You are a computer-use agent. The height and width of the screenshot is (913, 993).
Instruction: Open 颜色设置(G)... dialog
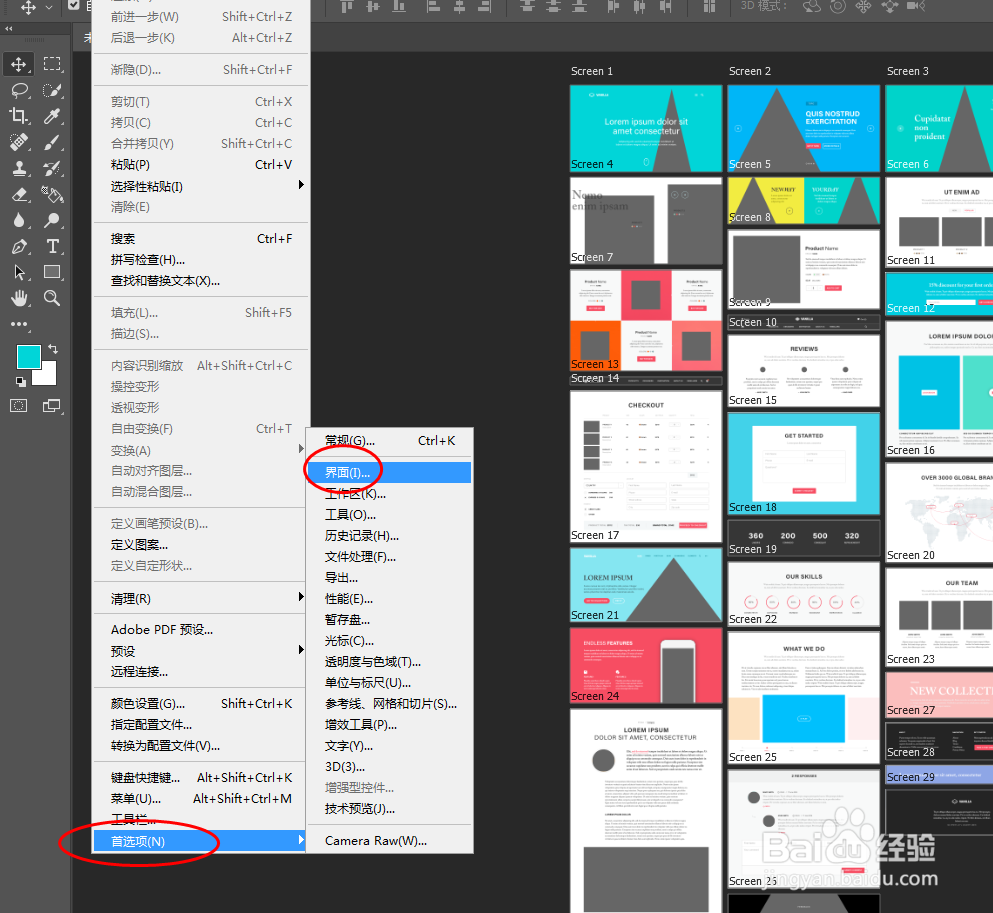pos(201,703)
